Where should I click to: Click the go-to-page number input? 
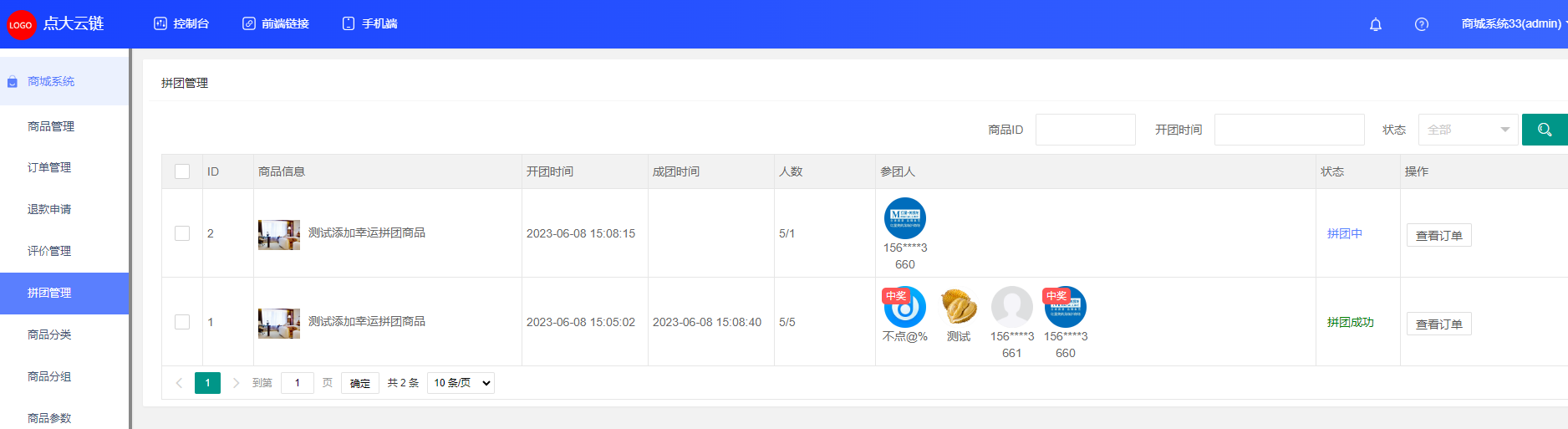[x=297, y=383]
